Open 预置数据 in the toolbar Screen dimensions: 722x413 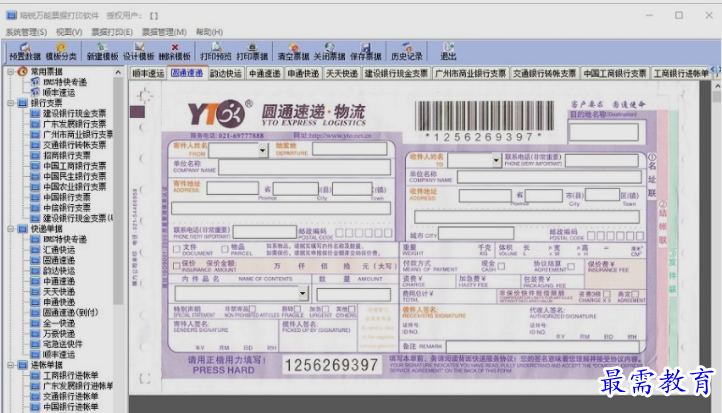pos(25,51)
